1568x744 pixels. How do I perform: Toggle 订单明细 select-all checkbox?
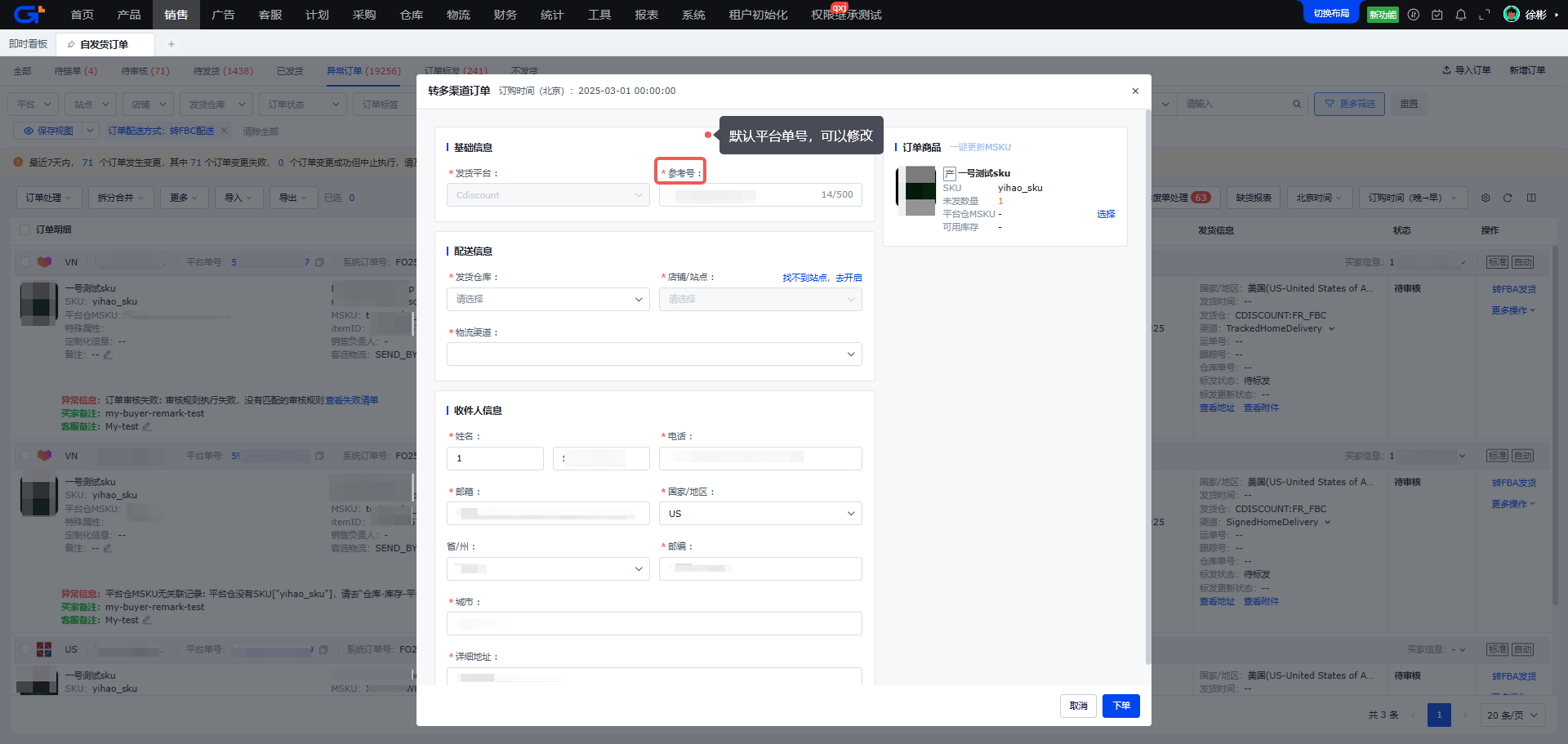click(x=25, y=229)
